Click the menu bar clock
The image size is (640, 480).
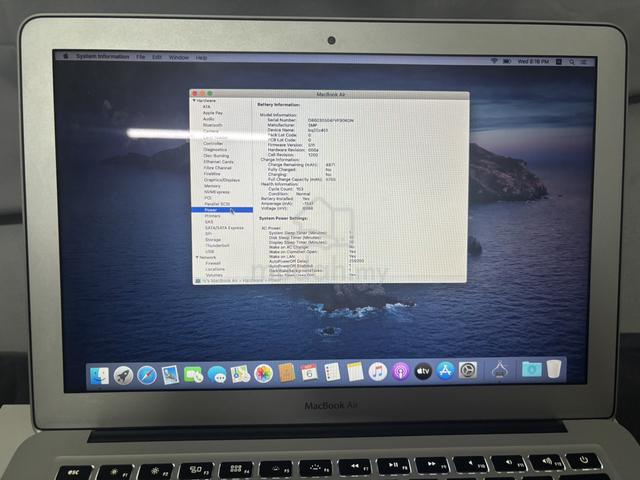click(533, 61)
